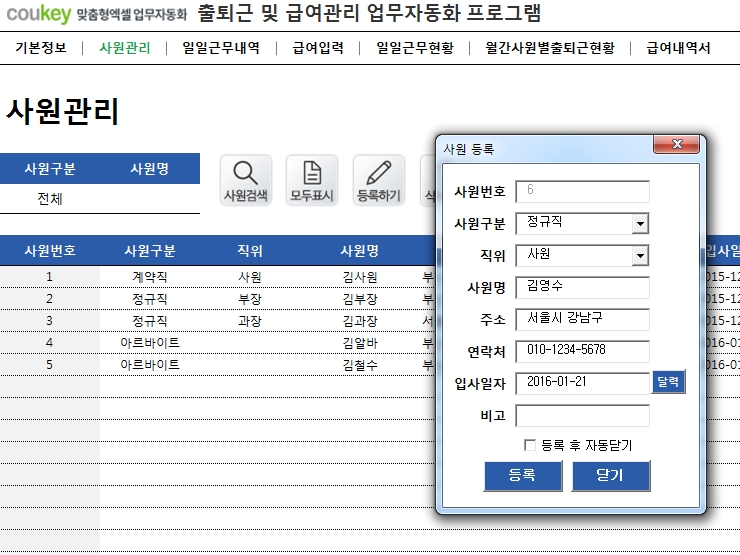This screenshot has width=740, height=555.
Task: Click the blue 닫기 button
Action: [x=611, y=476]
